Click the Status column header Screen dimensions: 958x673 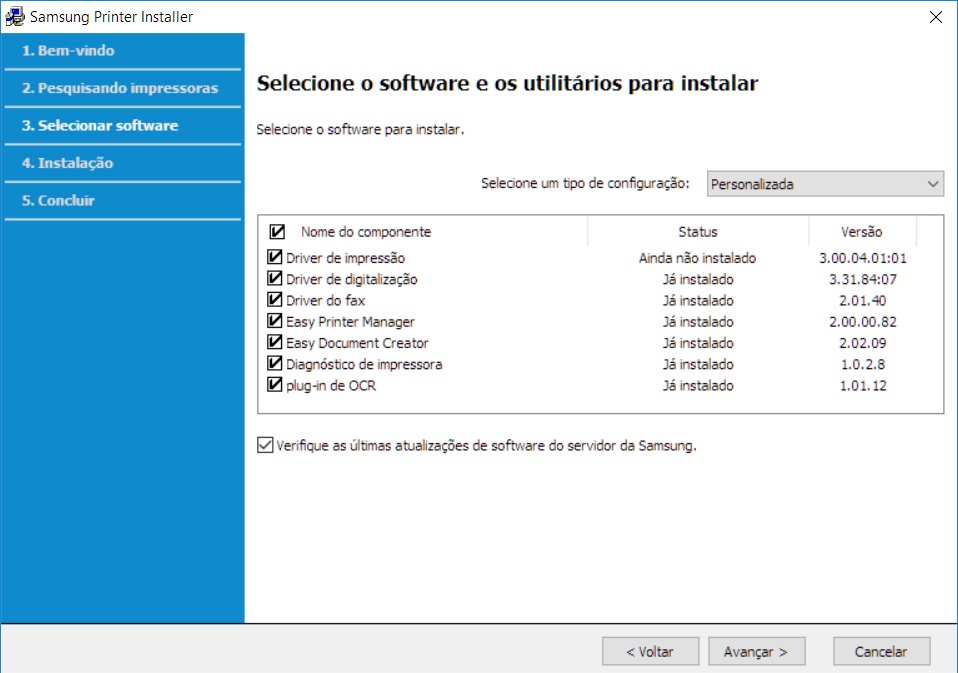pyautogui.click(x=697, y=232)
